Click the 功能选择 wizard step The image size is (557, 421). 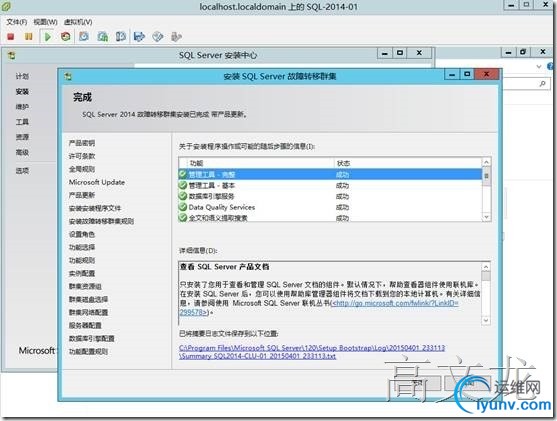[x=82, y=247]
